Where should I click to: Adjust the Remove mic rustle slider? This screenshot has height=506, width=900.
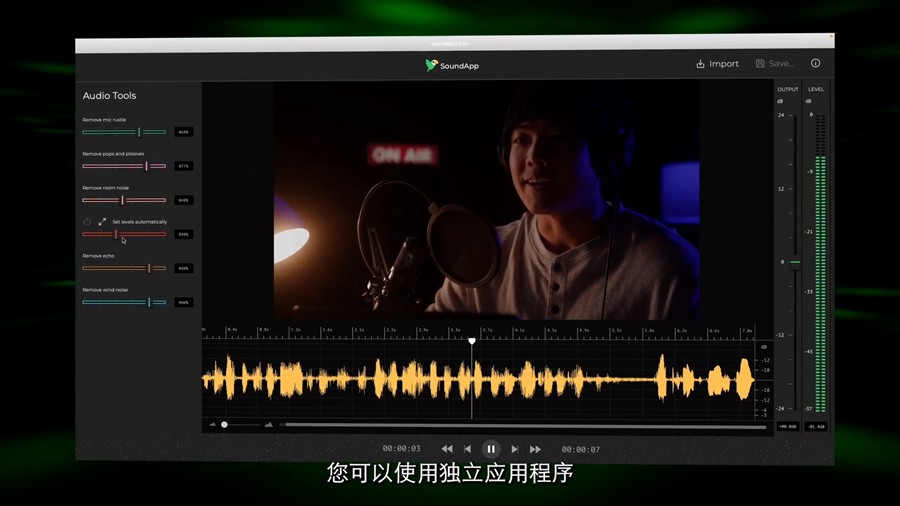point(124,132)
